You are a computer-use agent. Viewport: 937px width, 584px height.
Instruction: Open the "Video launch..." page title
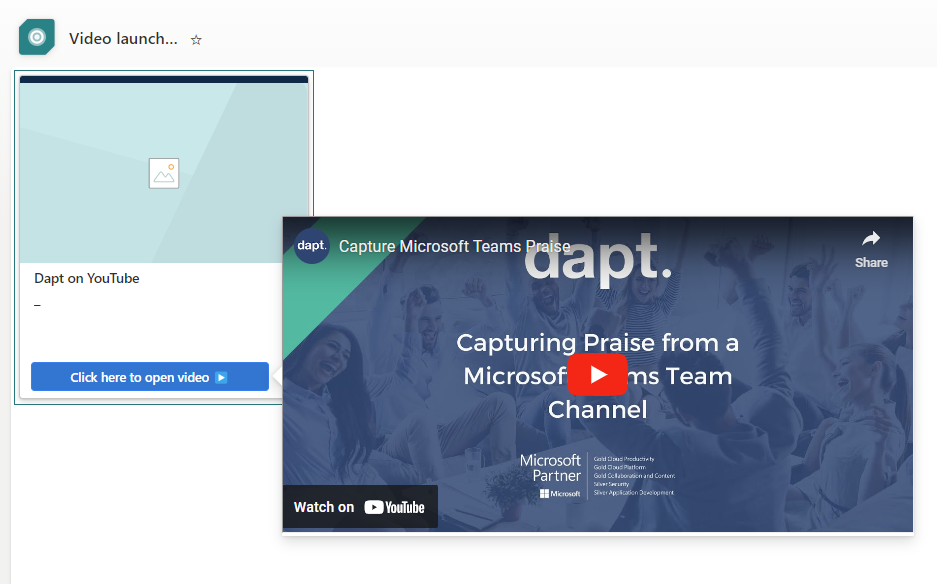[x=123, y=38]
